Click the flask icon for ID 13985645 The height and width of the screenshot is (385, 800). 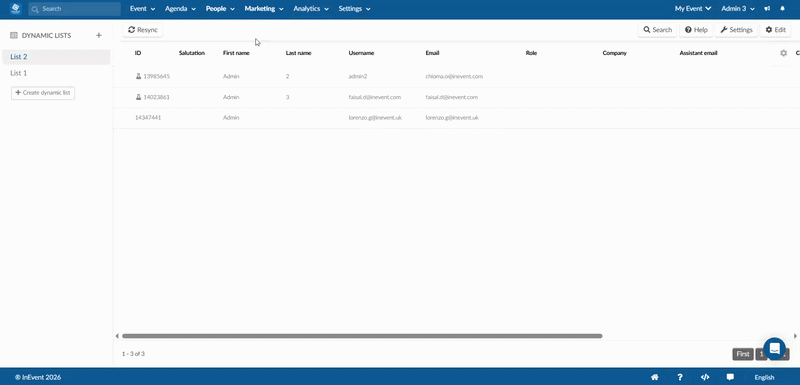click(x=138, y=76)
